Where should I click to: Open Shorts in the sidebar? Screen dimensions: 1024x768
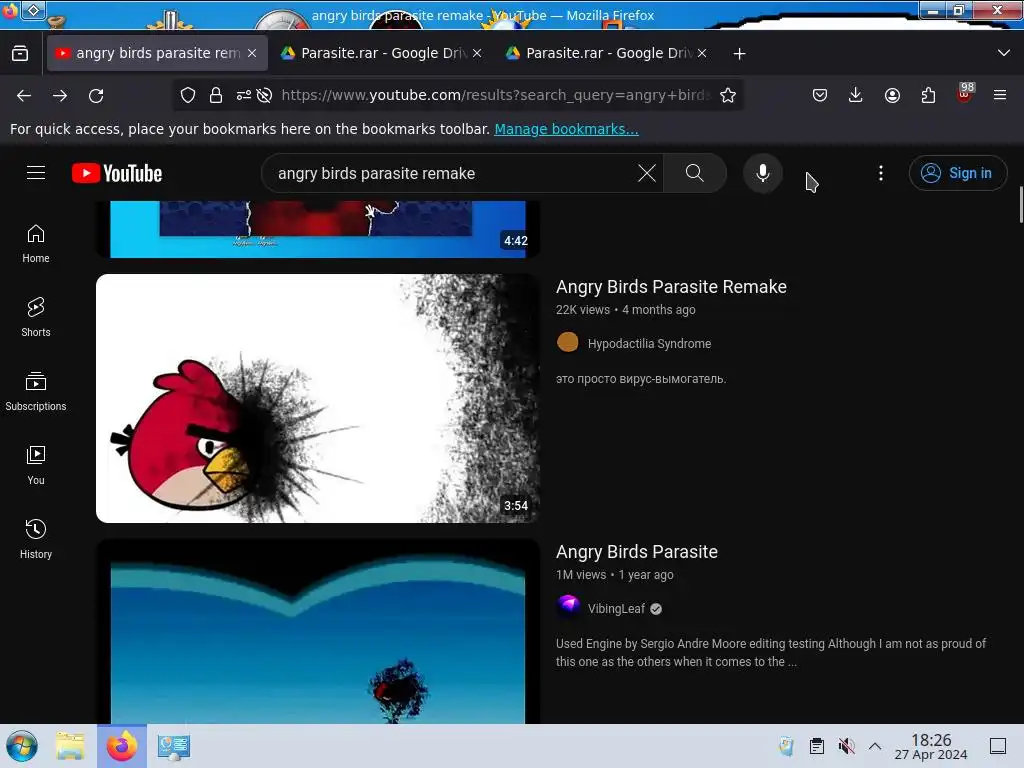pyautogui.click(x=36, y=317)
